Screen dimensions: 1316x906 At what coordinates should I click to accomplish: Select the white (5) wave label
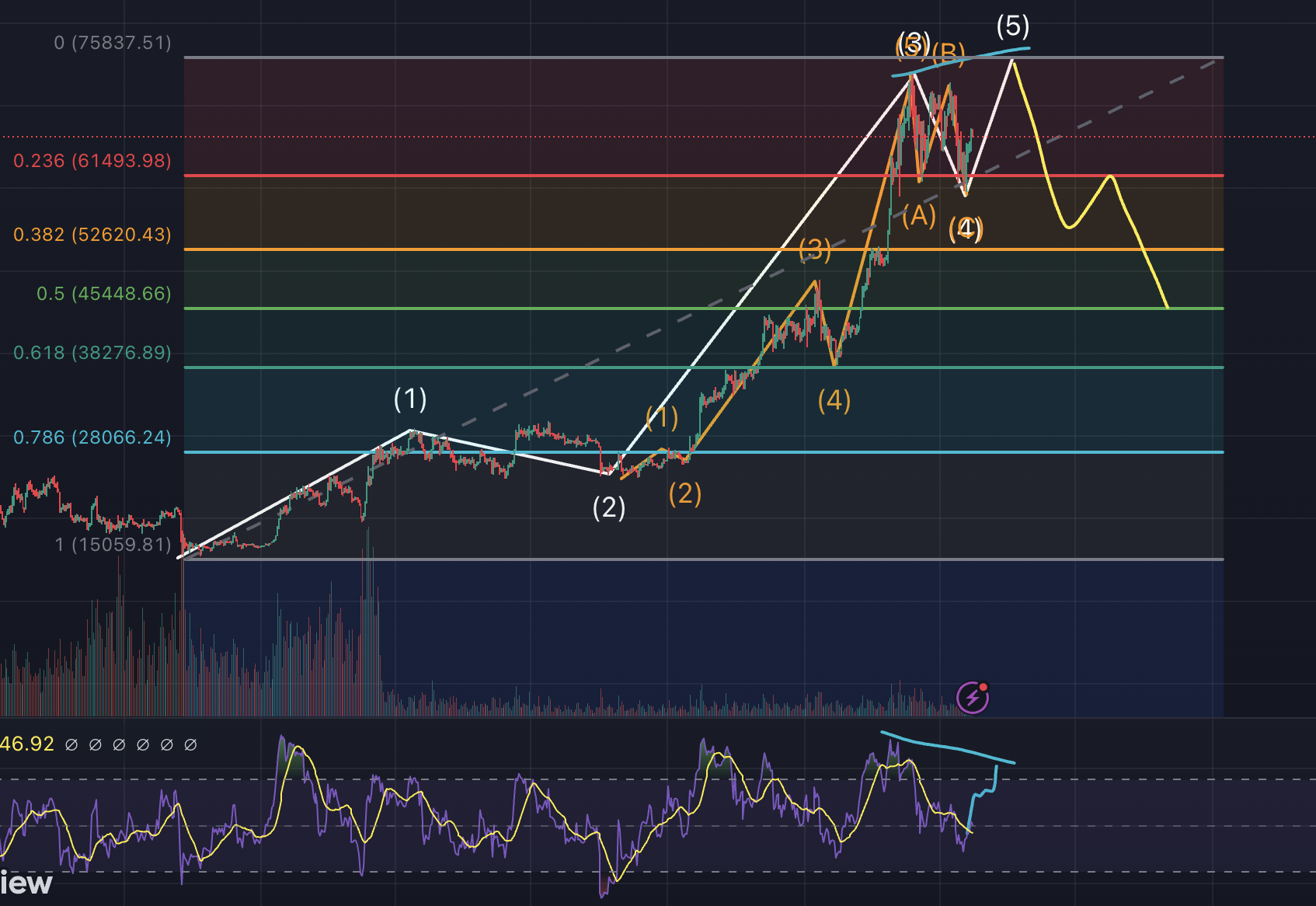[1012, 26]
